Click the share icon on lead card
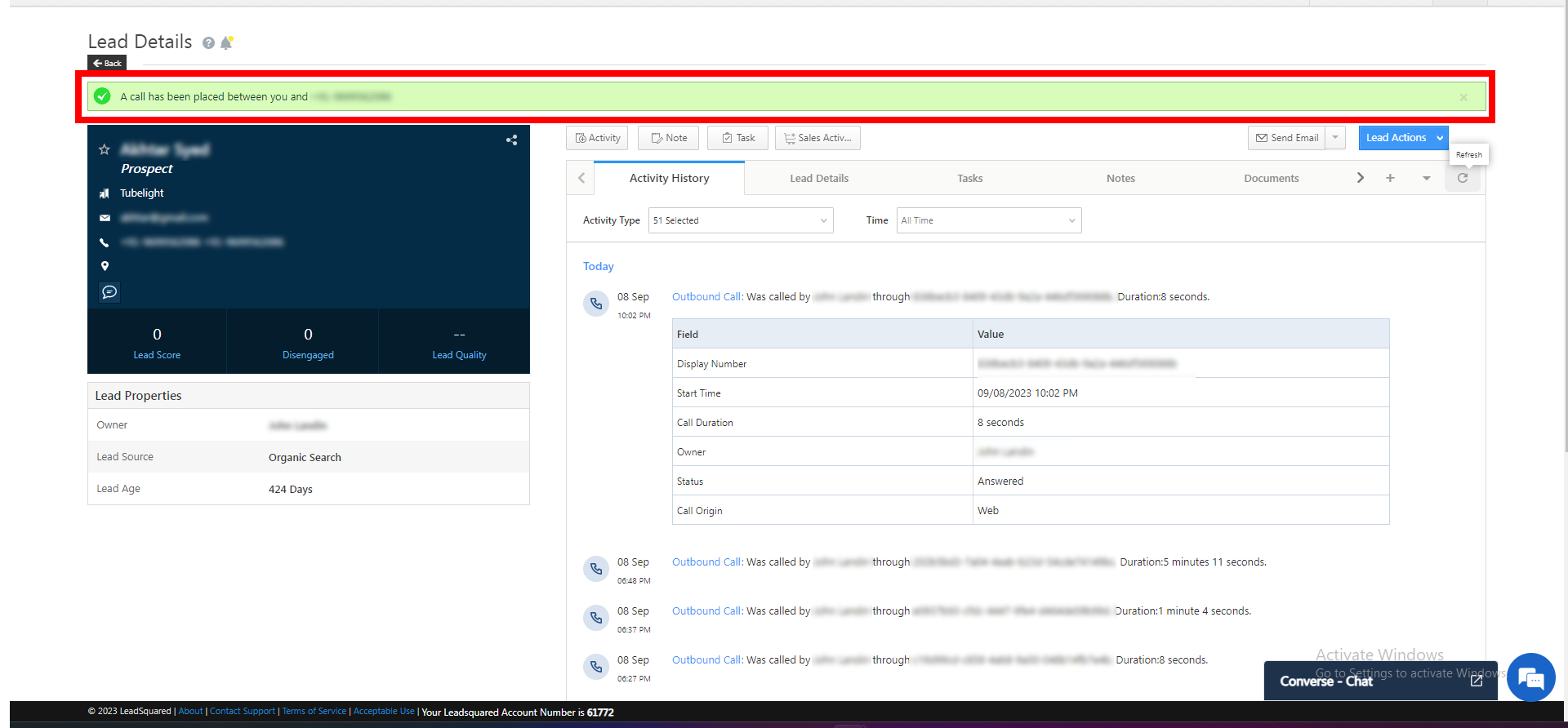The width and height of the screenshot is (1568, 728). (x=511, y=140)
